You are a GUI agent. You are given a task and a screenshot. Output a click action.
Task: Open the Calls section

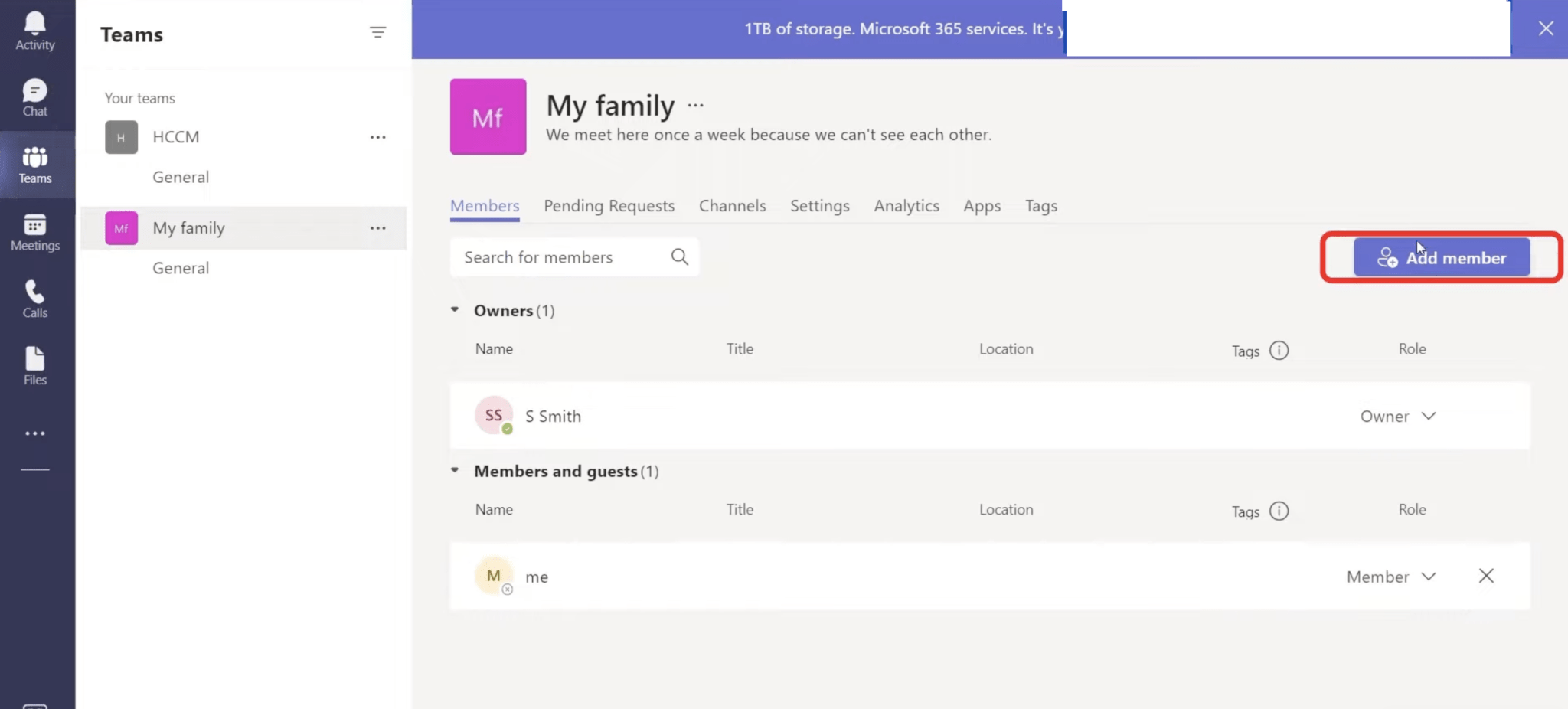click(34, 299)
